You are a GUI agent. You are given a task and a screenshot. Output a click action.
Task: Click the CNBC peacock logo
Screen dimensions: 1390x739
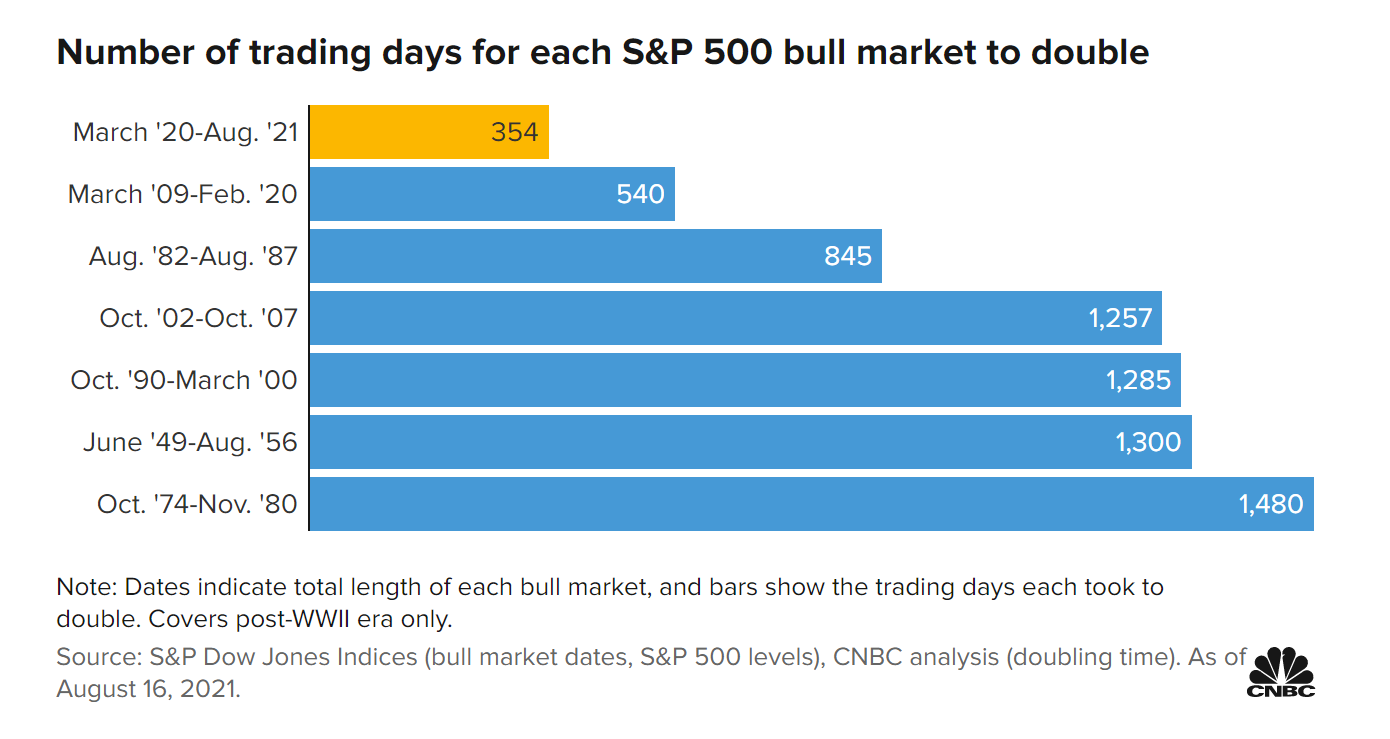(x=1280, y=672)
